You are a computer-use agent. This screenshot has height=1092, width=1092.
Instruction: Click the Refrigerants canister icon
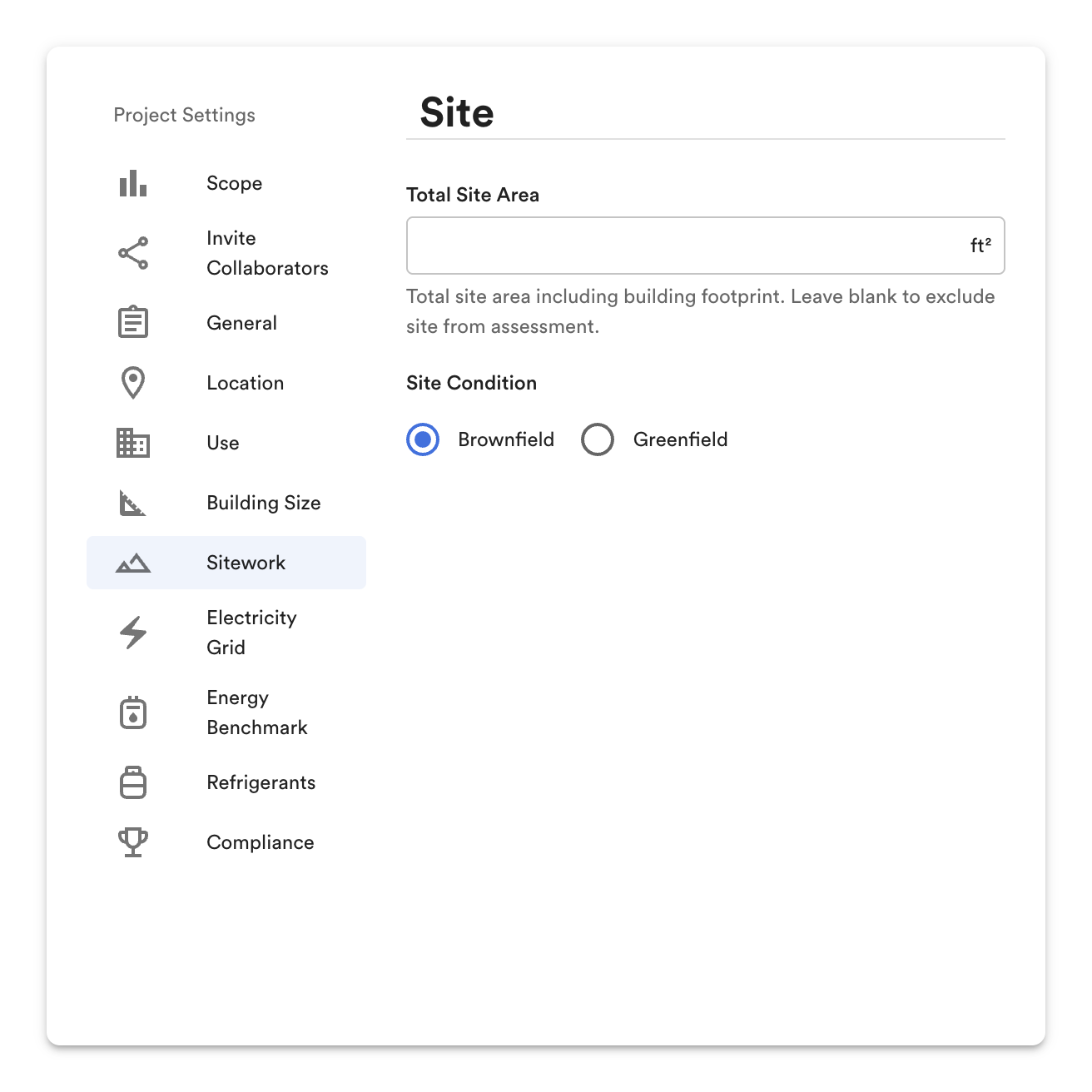pyautogui.click(x=133, y=782)
